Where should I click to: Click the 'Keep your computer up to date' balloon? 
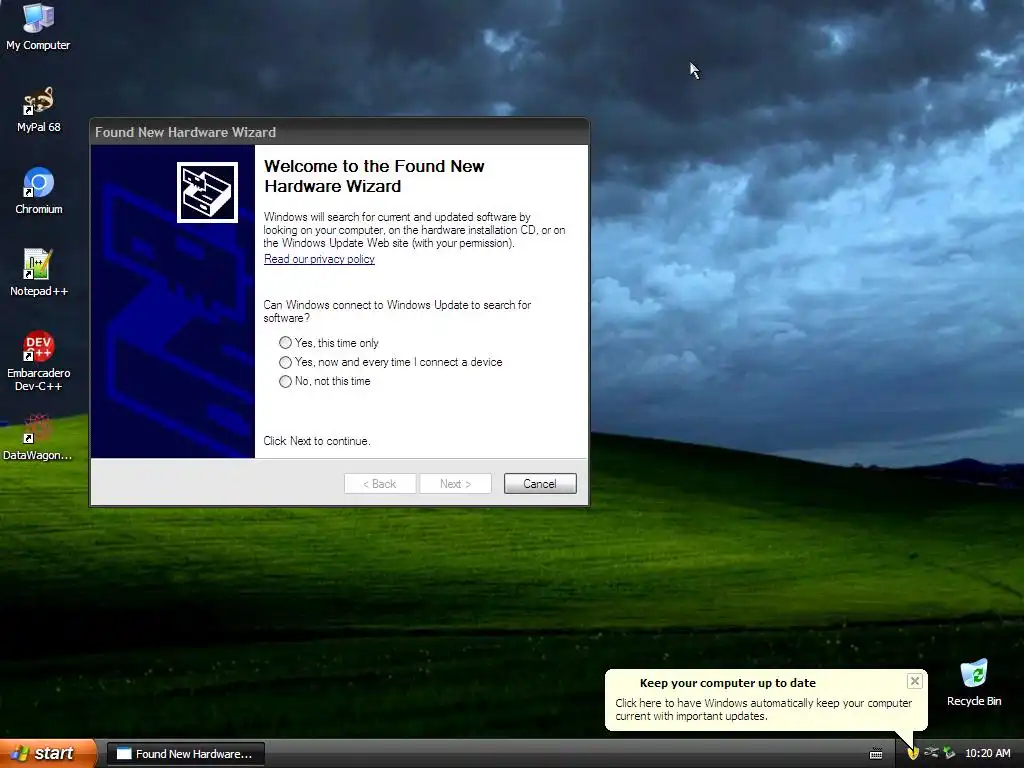pos(765,699)
